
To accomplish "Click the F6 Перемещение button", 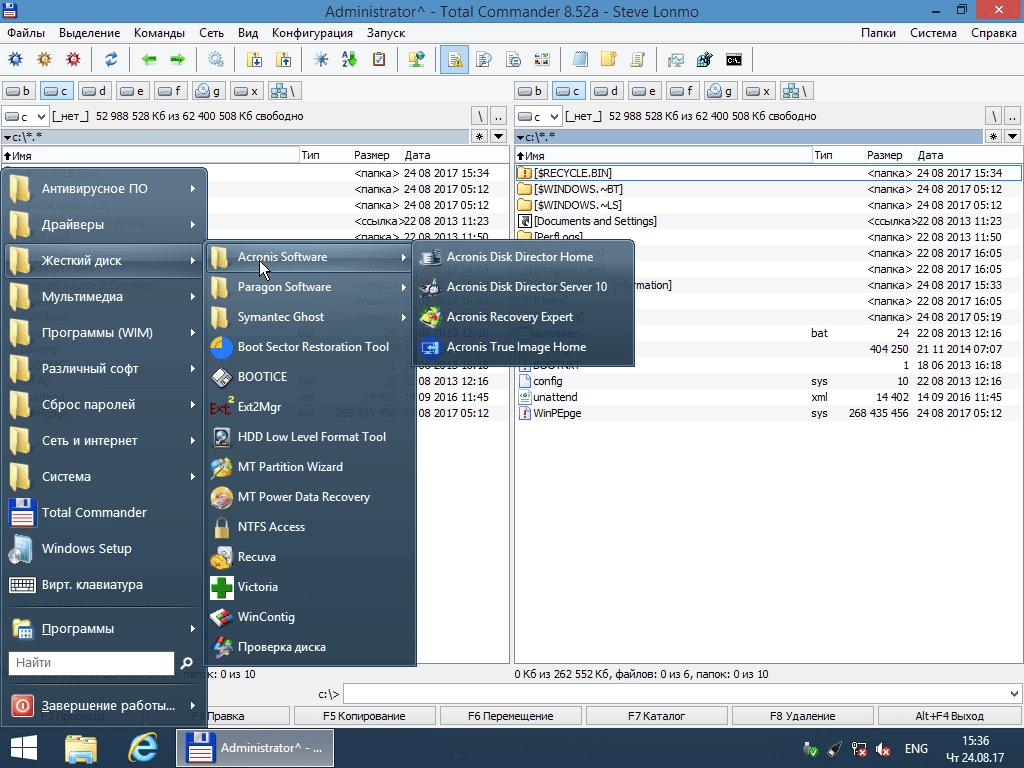I will (x=511, y=716).
